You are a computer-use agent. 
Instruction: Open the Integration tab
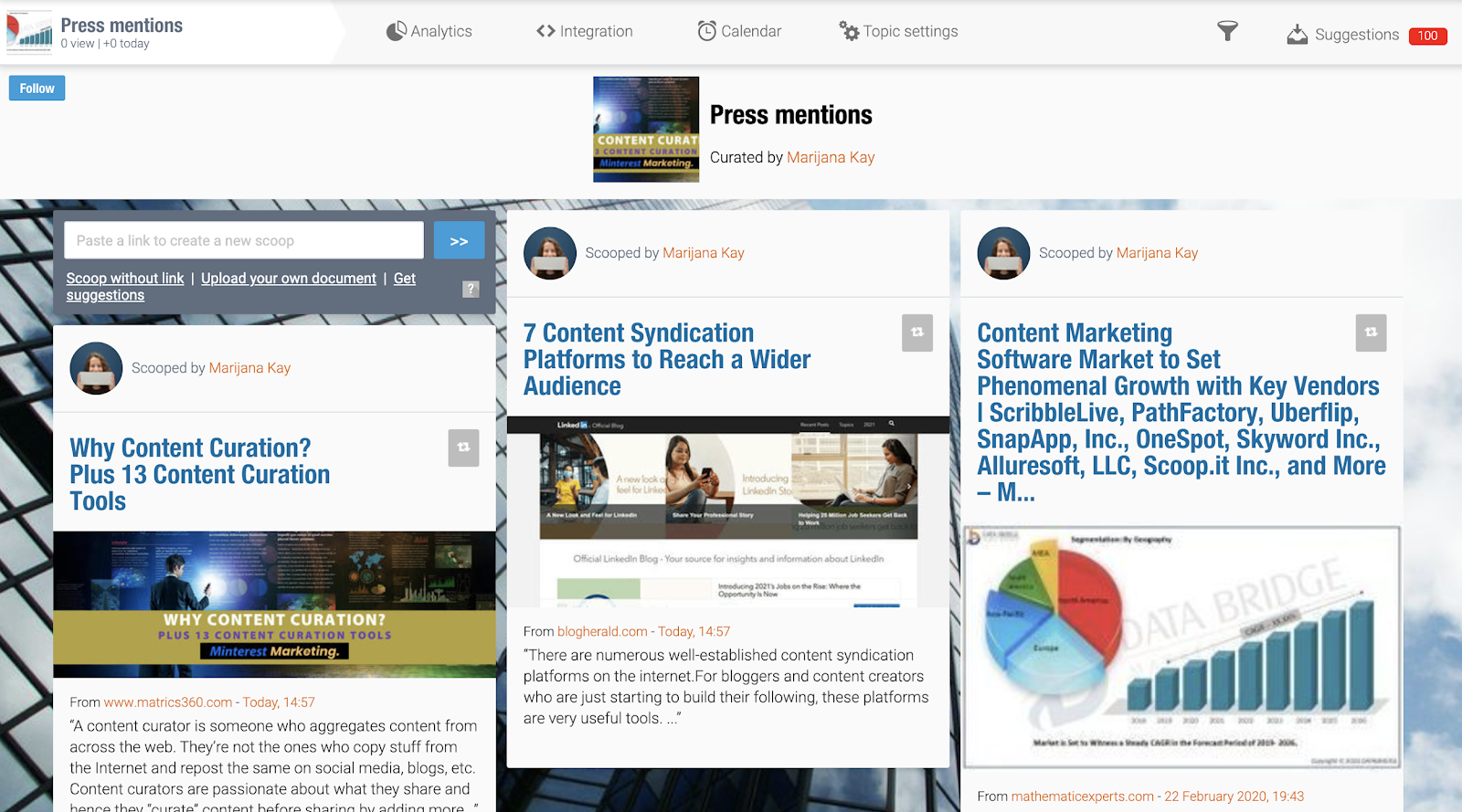(x=585, y=31)
